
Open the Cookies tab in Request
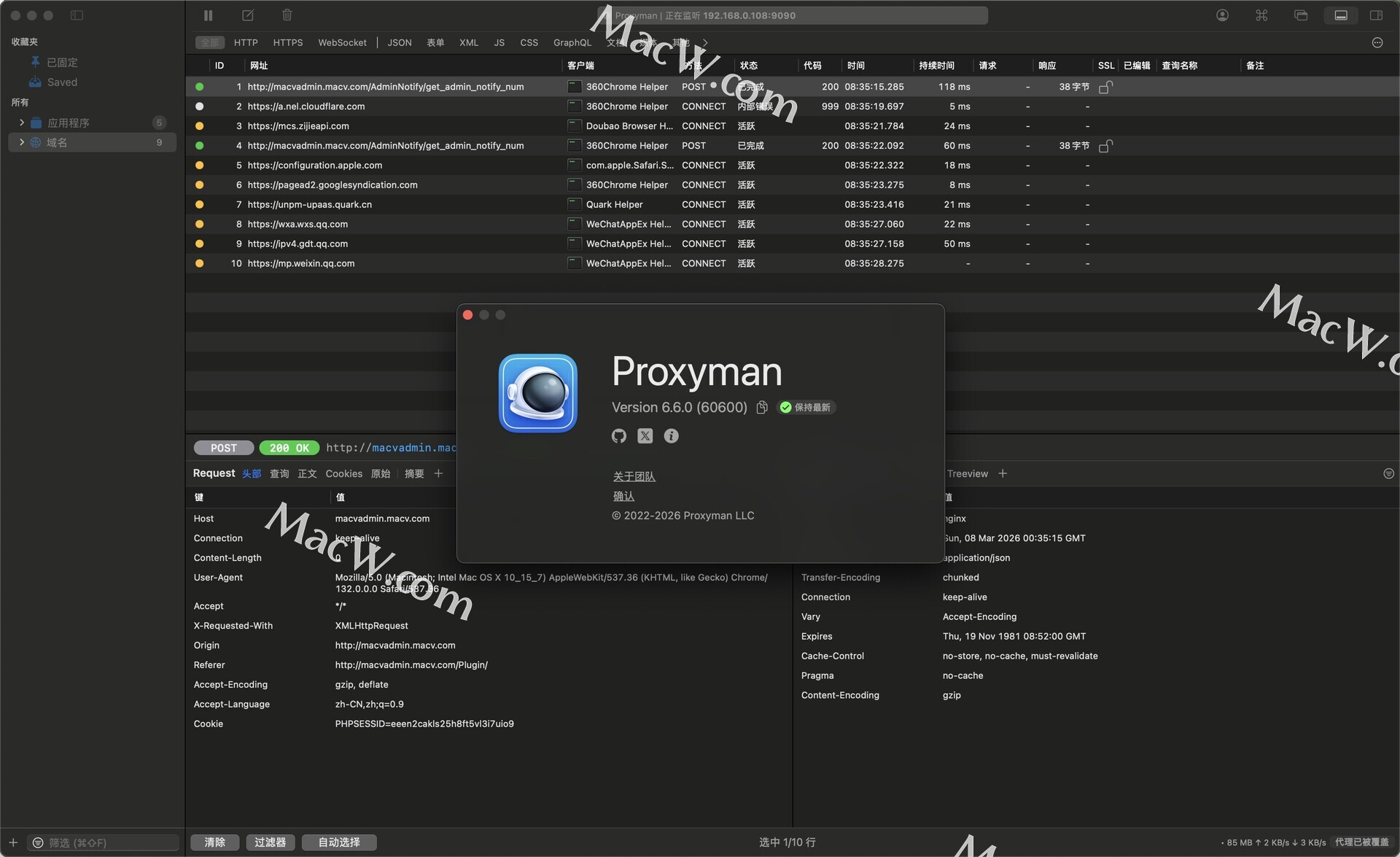(x=343, y=474)
